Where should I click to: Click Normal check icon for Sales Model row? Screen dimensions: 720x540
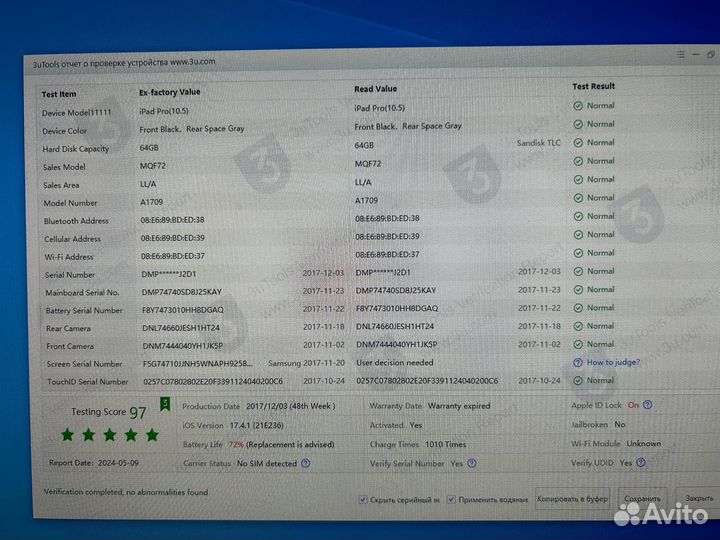578,161
